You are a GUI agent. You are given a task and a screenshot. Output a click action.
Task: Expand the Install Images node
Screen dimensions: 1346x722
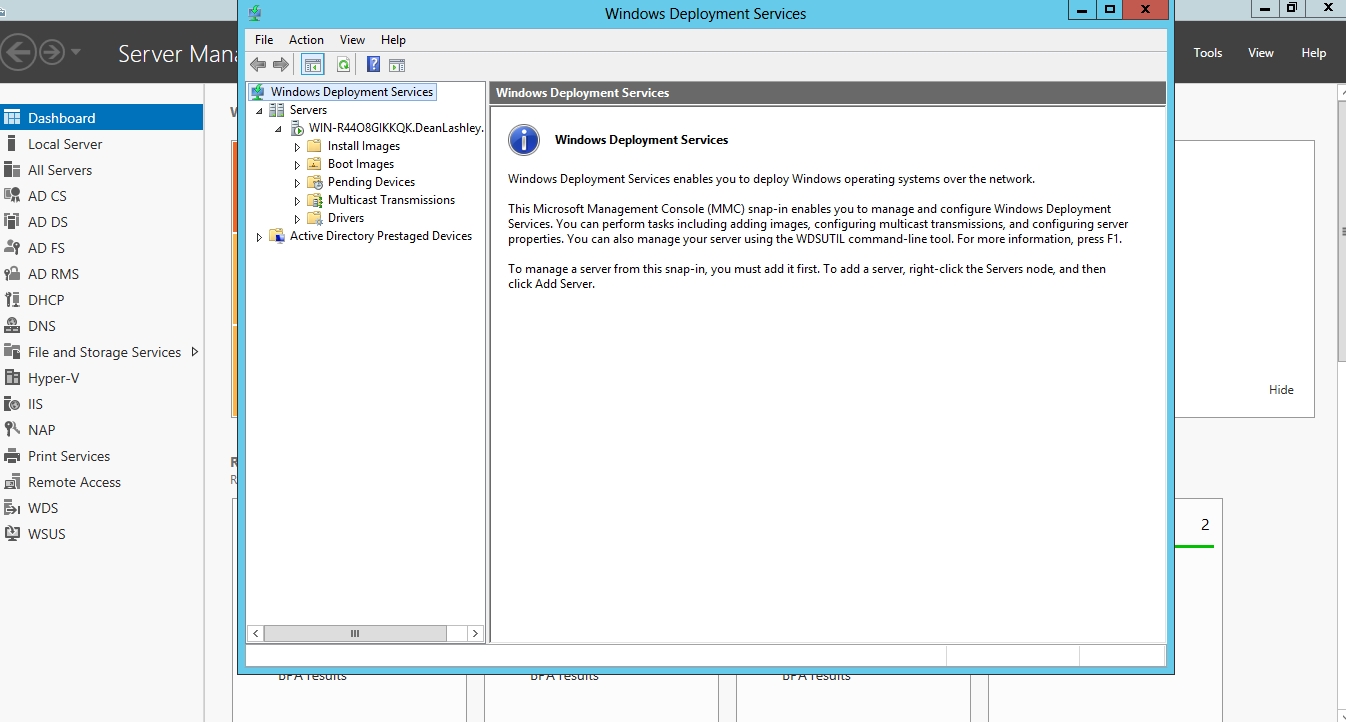[x=297, y=147]
